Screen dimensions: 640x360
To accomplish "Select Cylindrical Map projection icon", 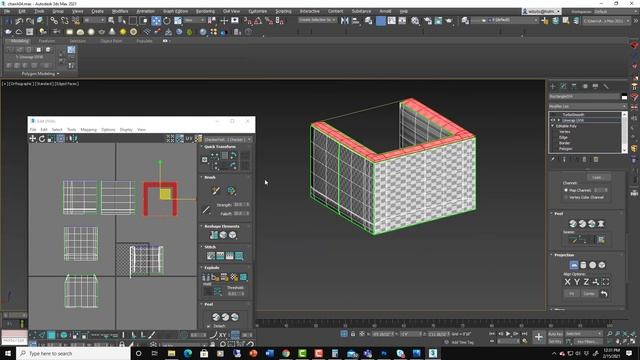I will click(583, 265).
